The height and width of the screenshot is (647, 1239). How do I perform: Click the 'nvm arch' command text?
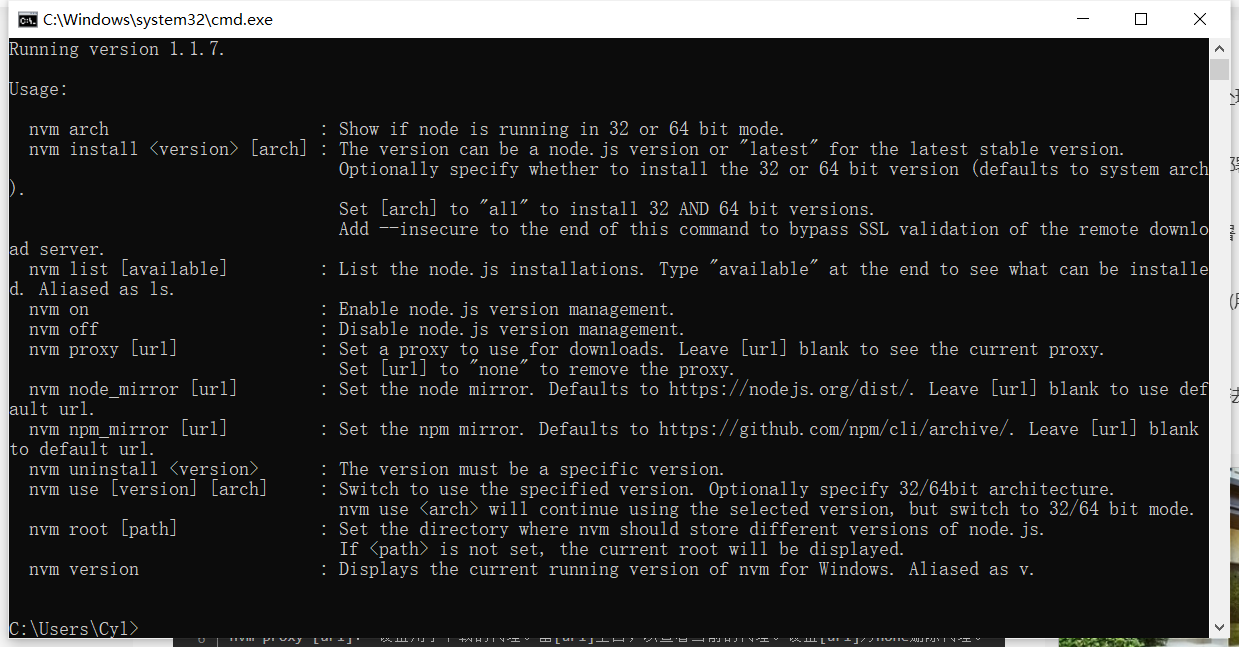69,129
